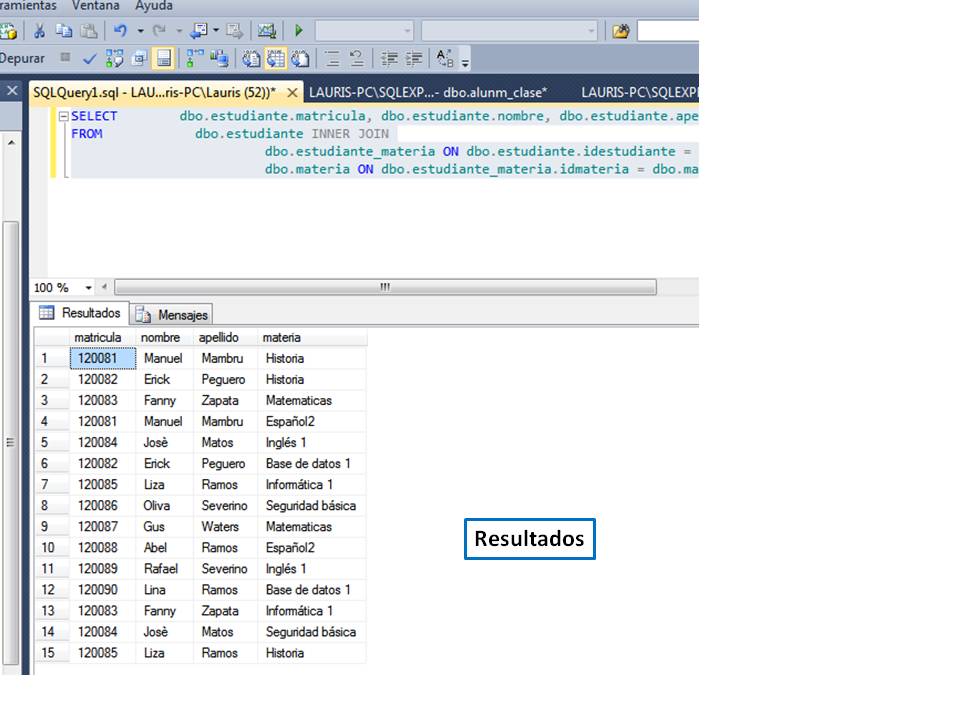The width and height of the screenshot is (960, 720).
Task: Execute the query with the green arrow
Action: point(299,30)
